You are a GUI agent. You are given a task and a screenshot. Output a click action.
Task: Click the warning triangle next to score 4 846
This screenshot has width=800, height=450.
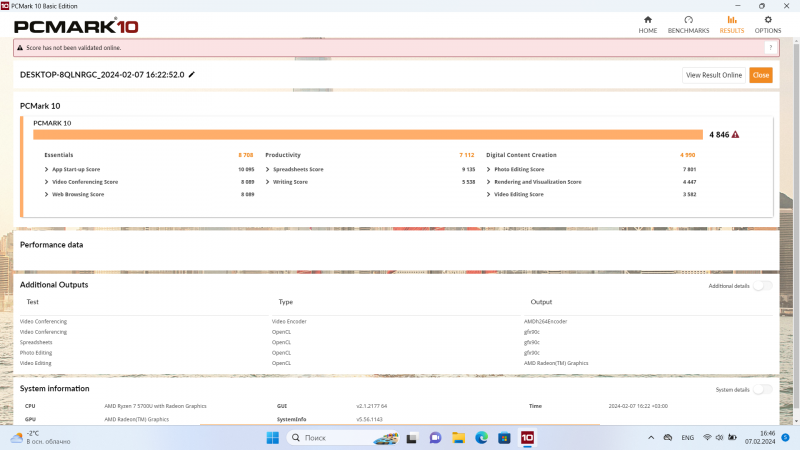735,135
